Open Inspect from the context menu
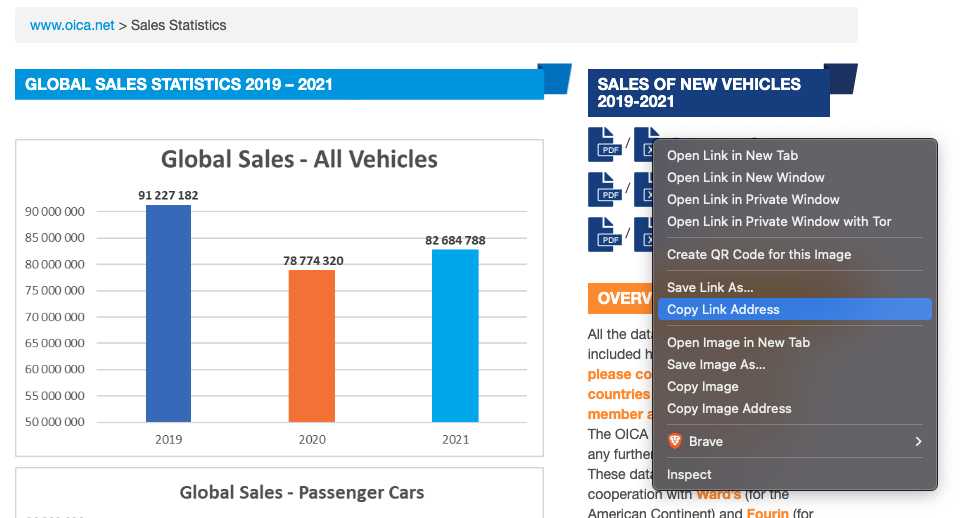 pyautogui.click(x=689, y=474)
